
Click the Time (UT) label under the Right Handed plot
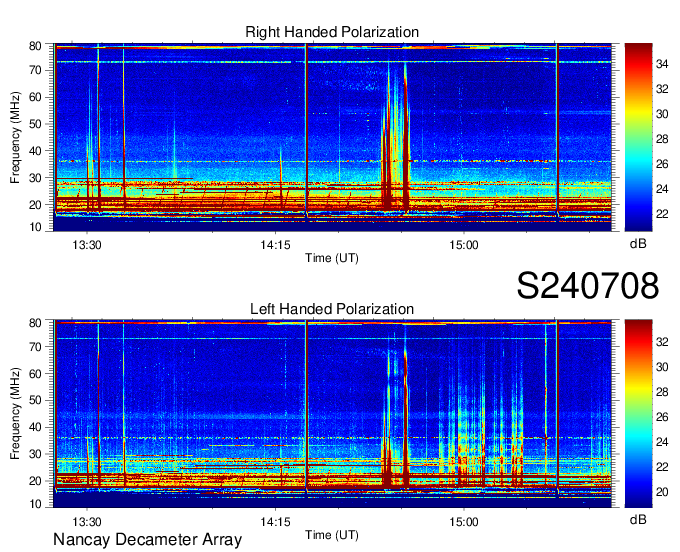(x=332, y=258)
